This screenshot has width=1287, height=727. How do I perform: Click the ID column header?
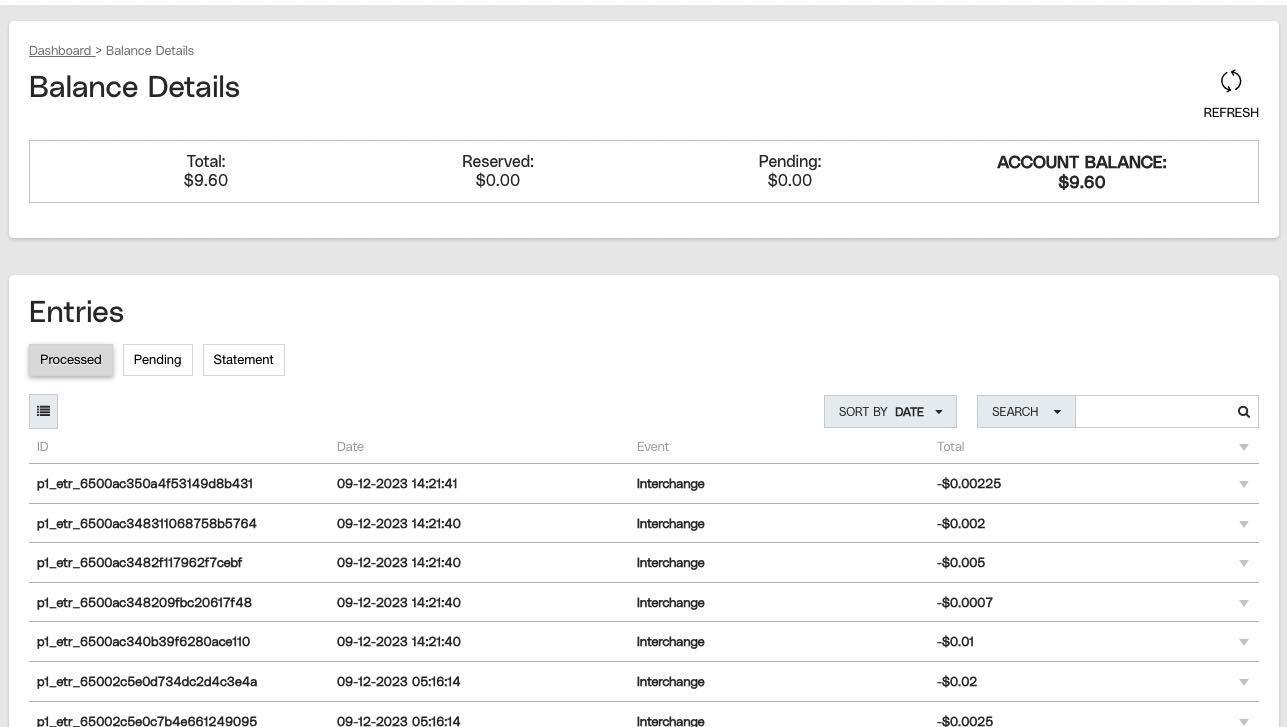tap(43, 447)
